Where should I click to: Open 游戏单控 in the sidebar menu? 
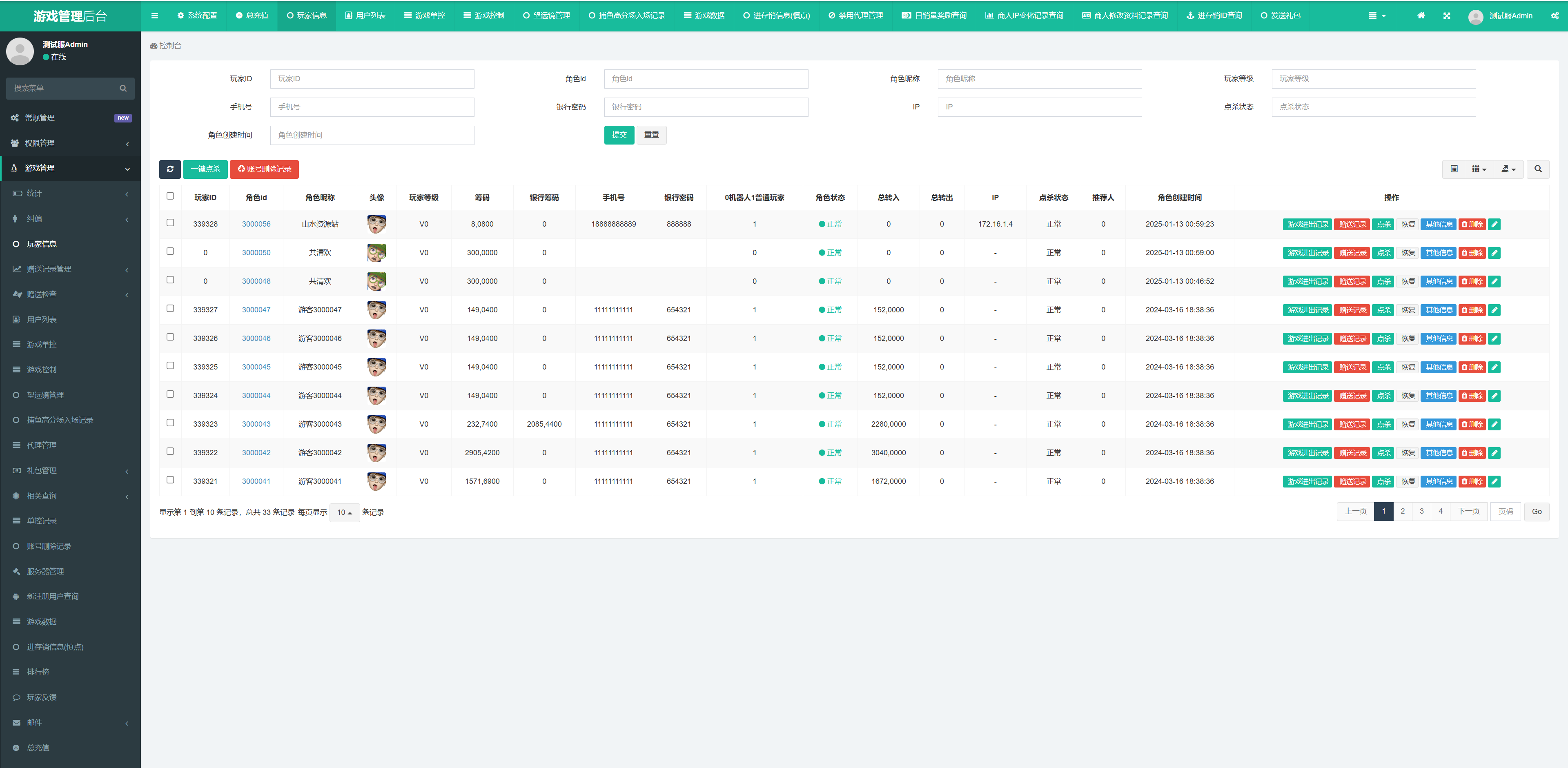pos(41,345)
